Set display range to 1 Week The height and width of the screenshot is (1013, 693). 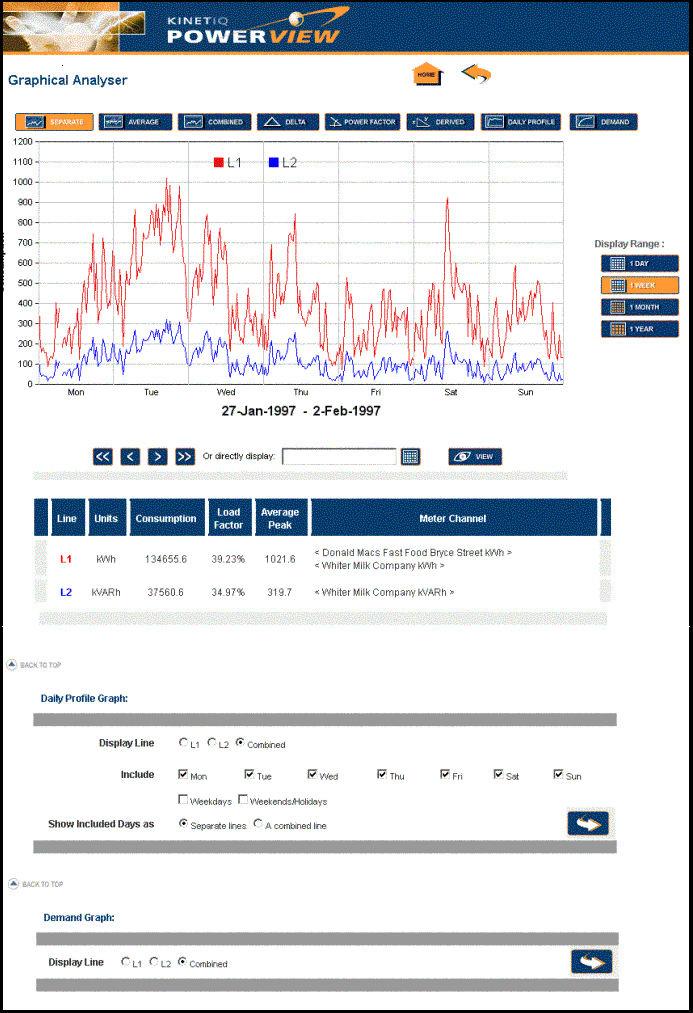click(639, 285)
